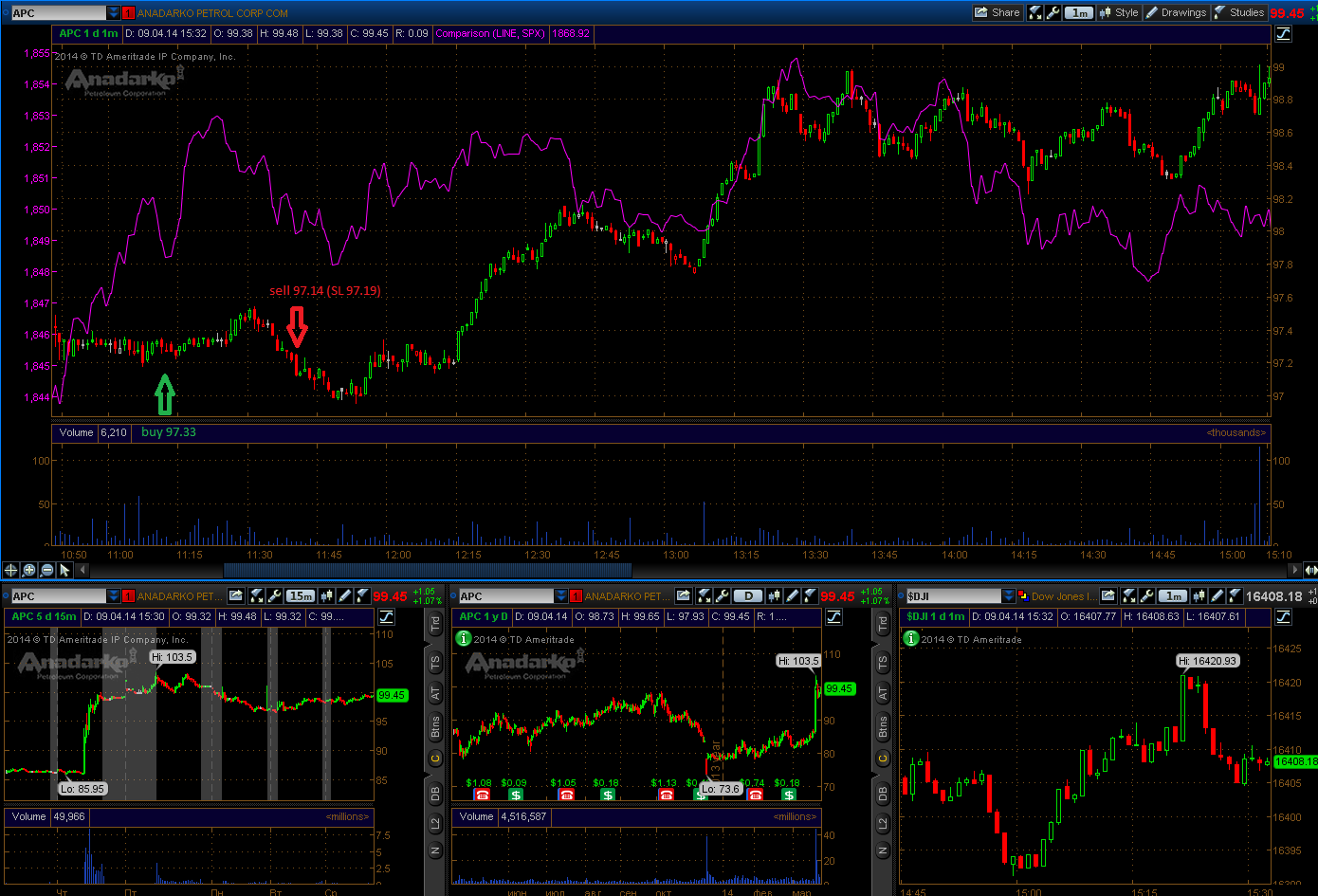Image resolution: width=1318 pixels, height=896 pixels.
Task: Click the zoom in magnifier icon
Action: [28, 570]
